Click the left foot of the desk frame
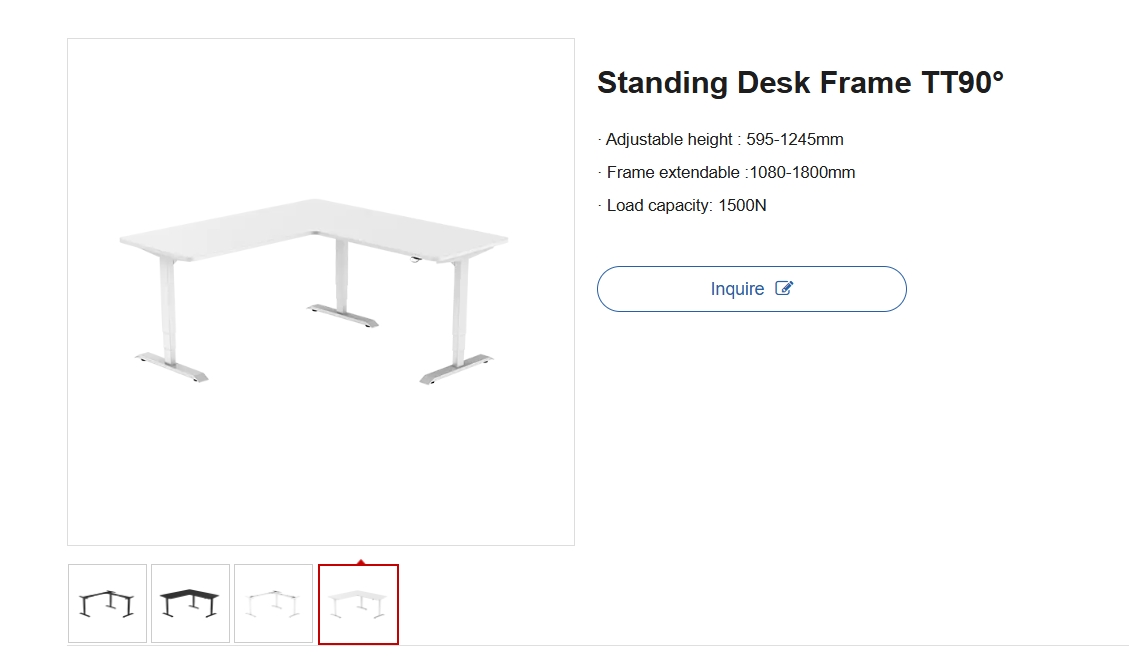This screenshot has height=659, width=1129. pos(173,366)
